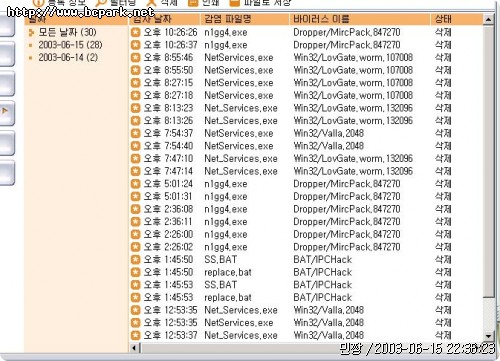This screenshot has height=361, width=500.
Task: Click the entry icon at 오후 8:27:15
Action: pyautogui.click(x=135, y=83)
